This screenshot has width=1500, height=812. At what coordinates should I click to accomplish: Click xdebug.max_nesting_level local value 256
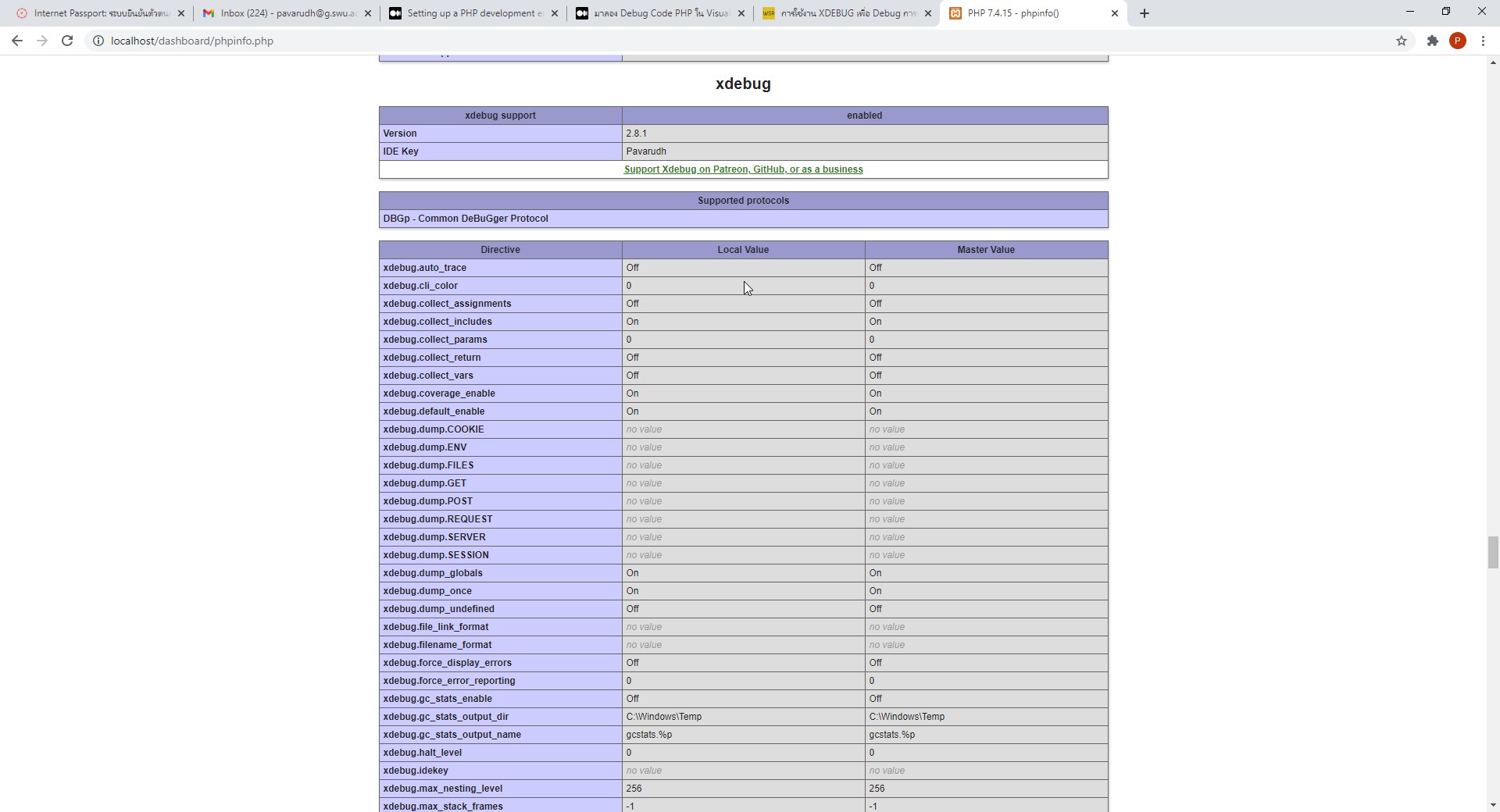click(x=634, y=789)
